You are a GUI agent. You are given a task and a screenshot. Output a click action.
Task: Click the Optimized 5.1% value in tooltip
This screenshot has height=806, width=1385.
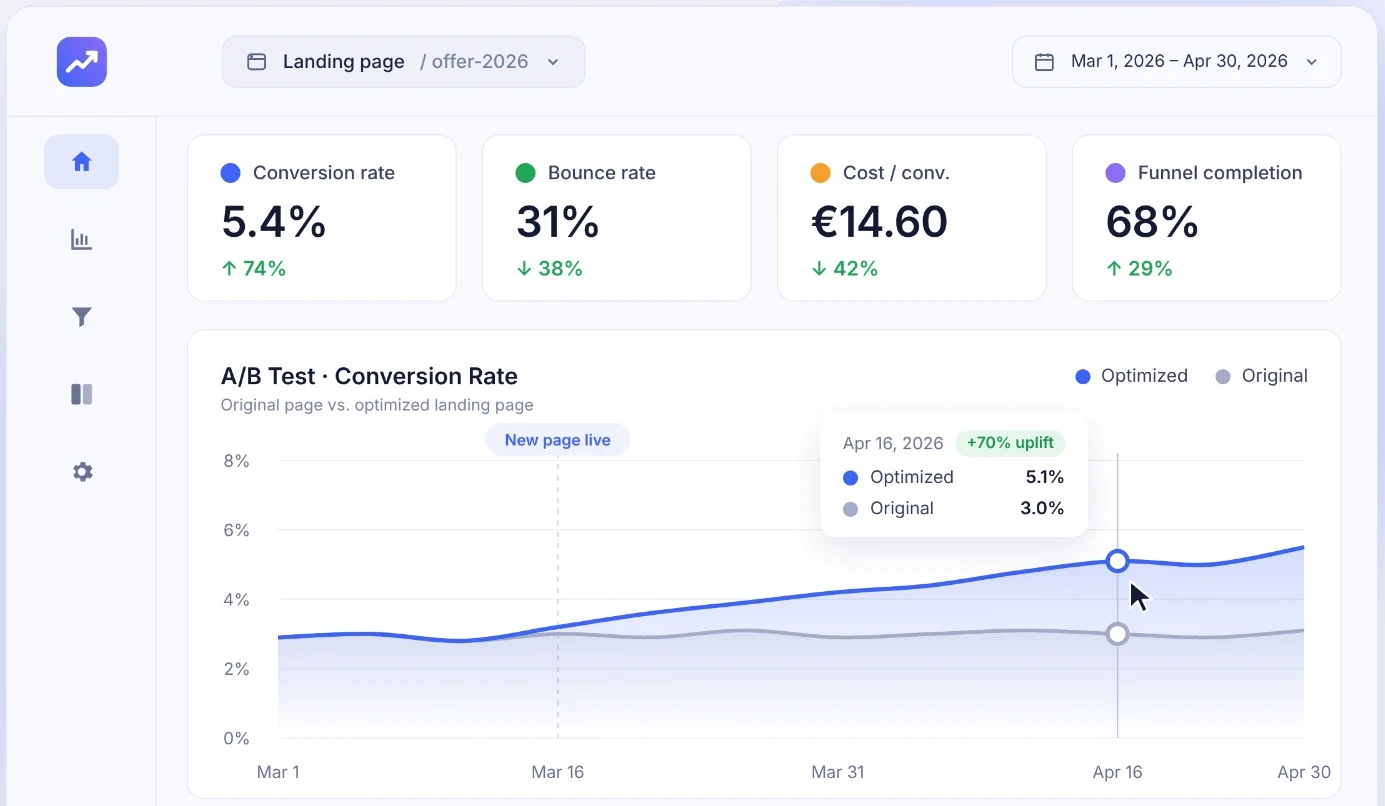point(1045,477)
